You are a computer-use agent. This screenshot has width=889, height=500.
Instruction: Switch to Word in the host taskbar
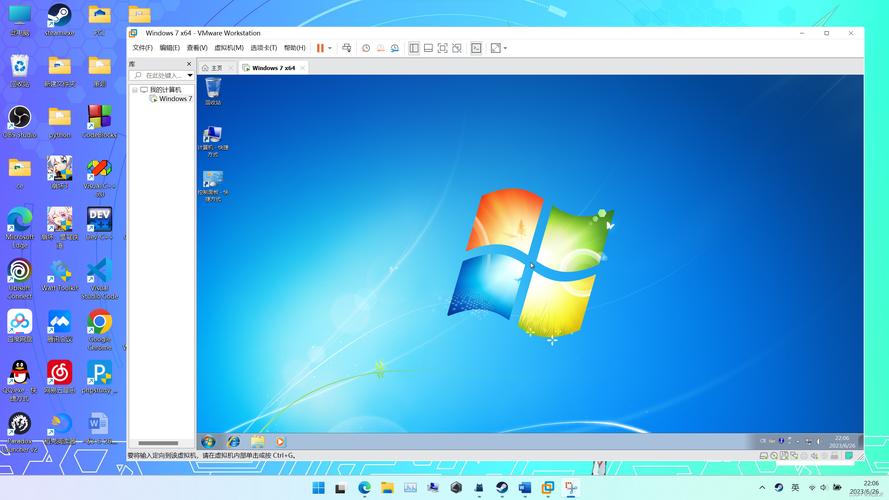[525, 488]
